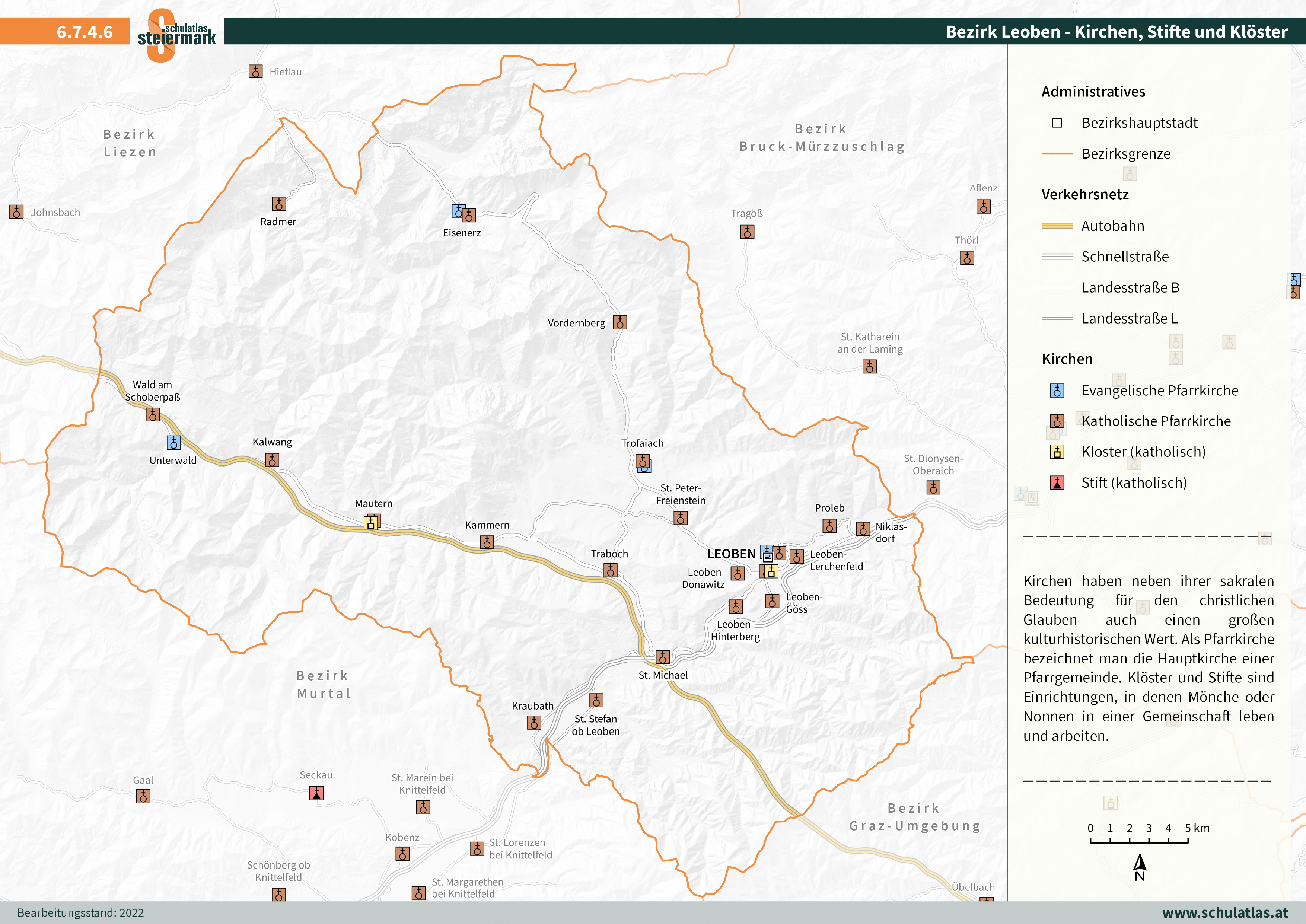This screenshot has width=1306, height=924.
Task: Click the Stift (katholisch) legend symbol
Action: (1057, 482)
